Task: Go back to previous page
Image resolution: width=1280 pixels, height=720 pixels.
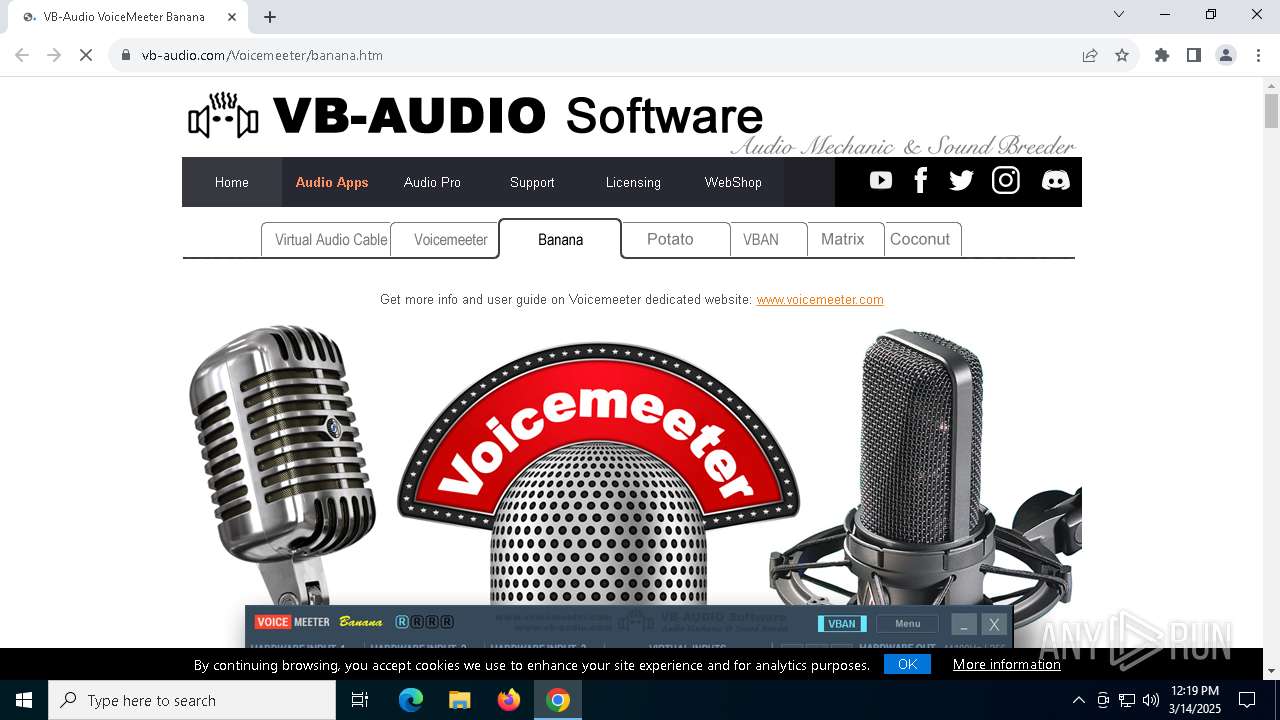Action: 22,55
